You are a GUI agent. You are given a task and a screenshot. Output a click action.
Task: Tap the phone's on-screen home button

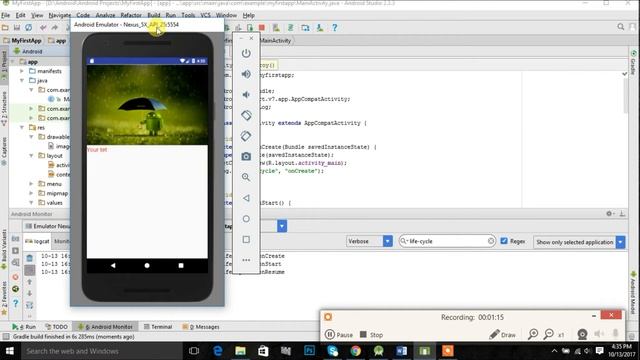click(147, 265)
